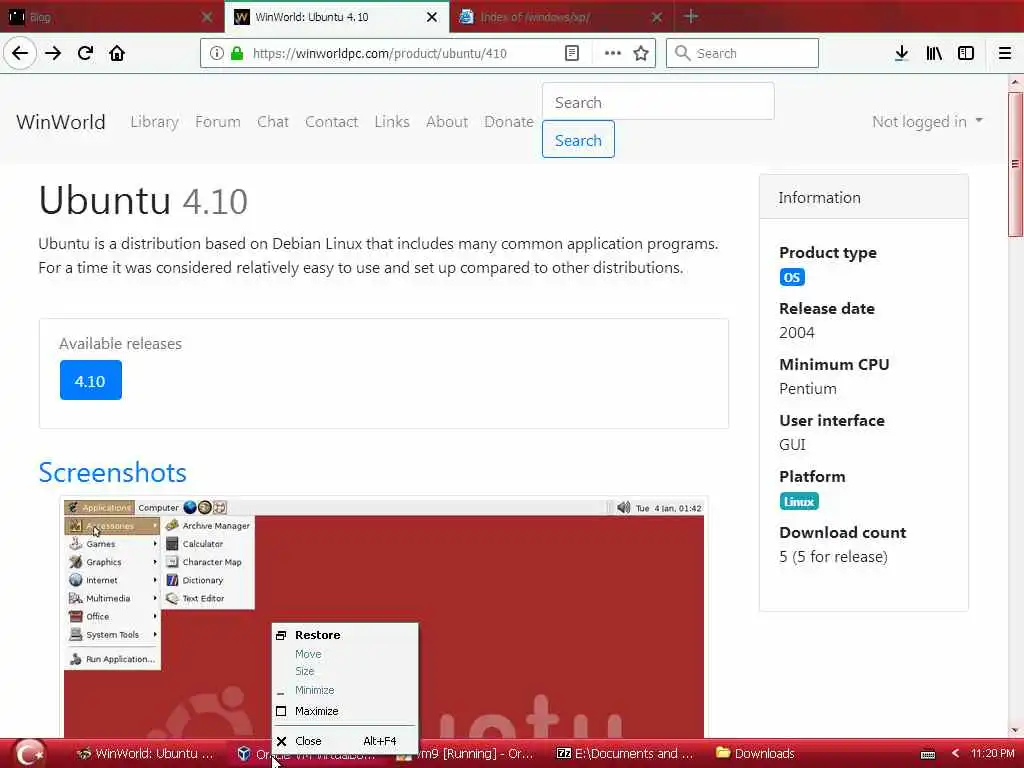Screen dimensions: 1024x768
Task: Go forward to the next page
Action: (53, 53)
